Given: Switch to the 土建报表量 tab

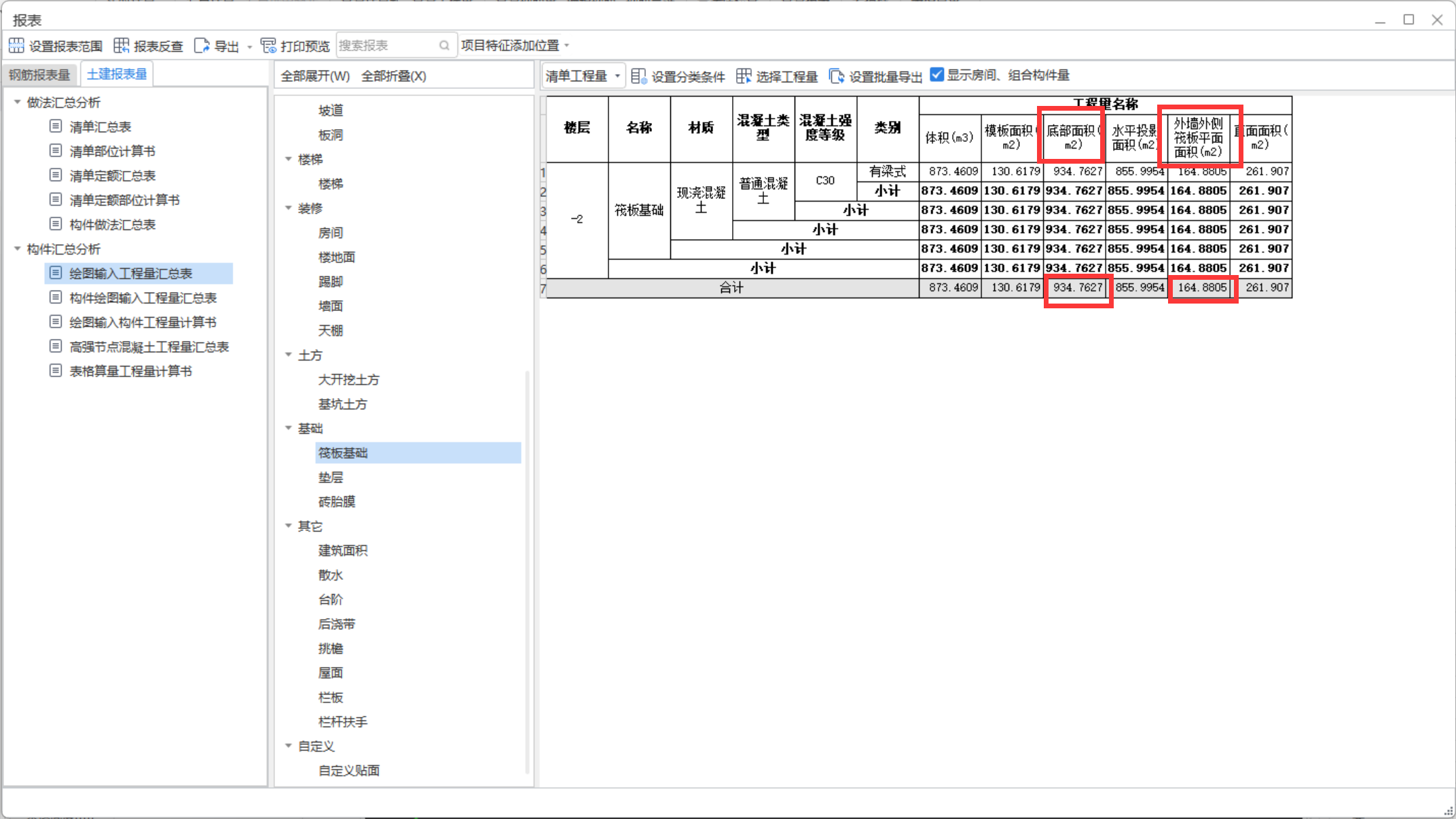Looking at the screenshot, I should coord(117,74).
